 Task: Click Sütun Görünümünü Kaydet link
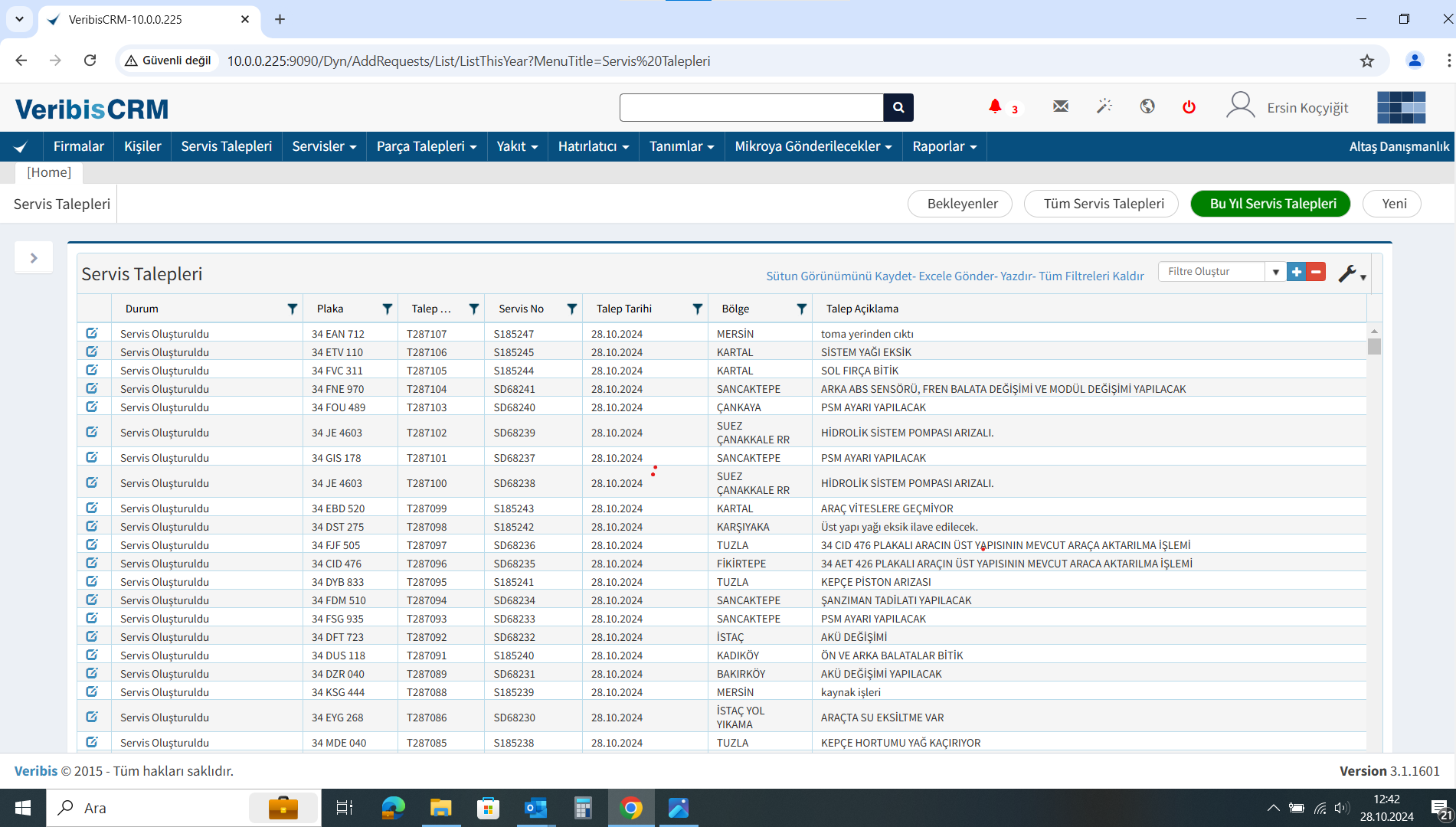[839, 276]
